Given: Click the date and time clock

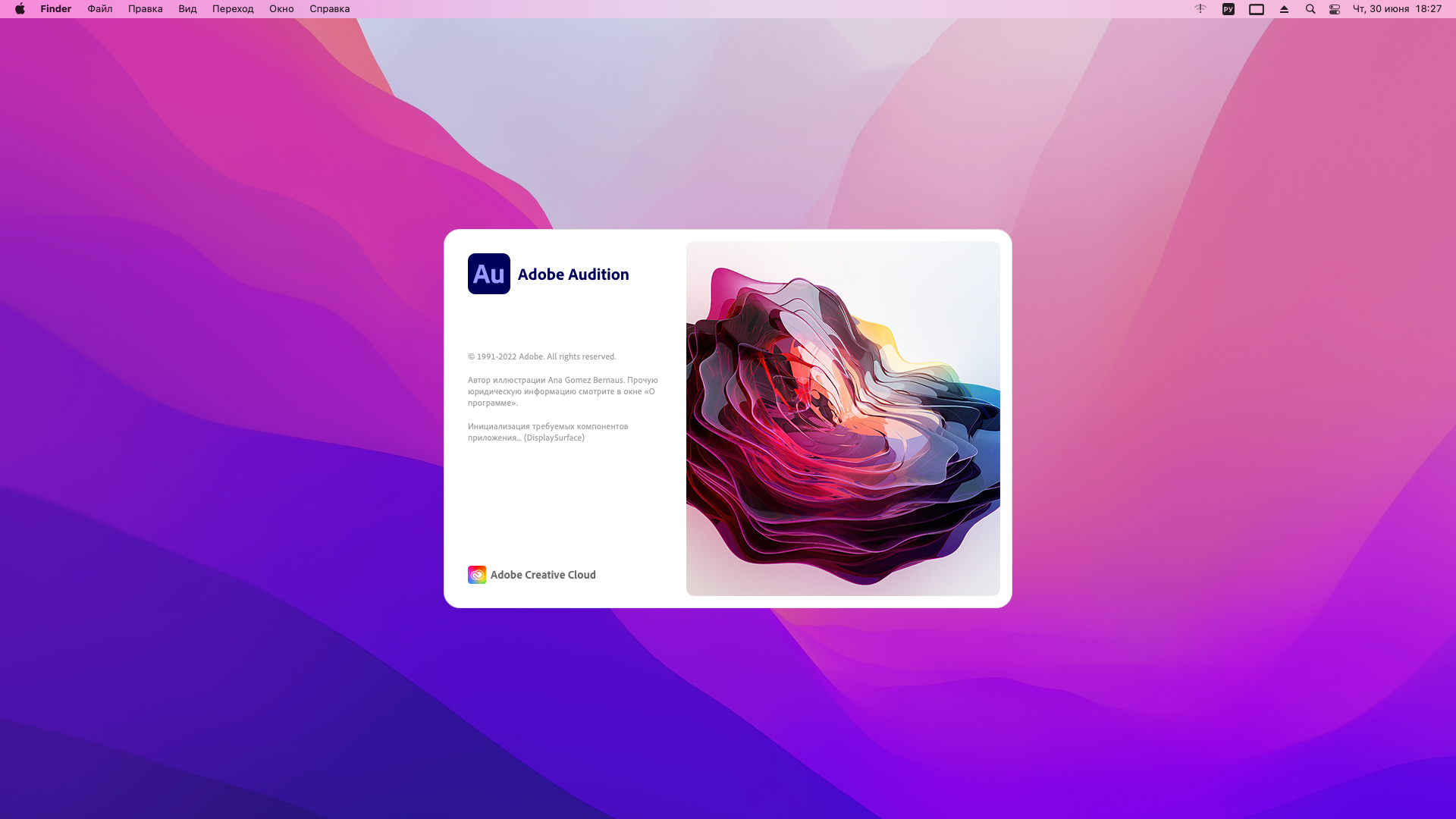Looking at the screenshot, I should click(x=1397, y=9).
